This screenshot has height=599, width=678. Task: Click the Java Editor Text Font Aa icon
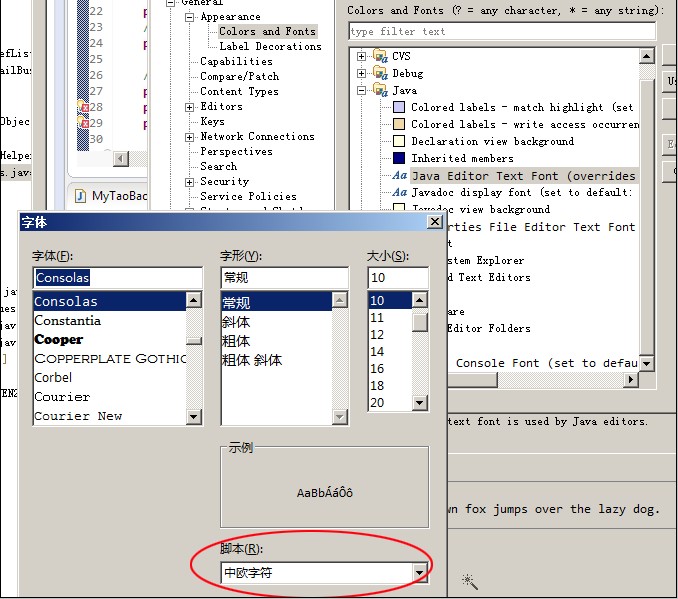tap(399, 176)
